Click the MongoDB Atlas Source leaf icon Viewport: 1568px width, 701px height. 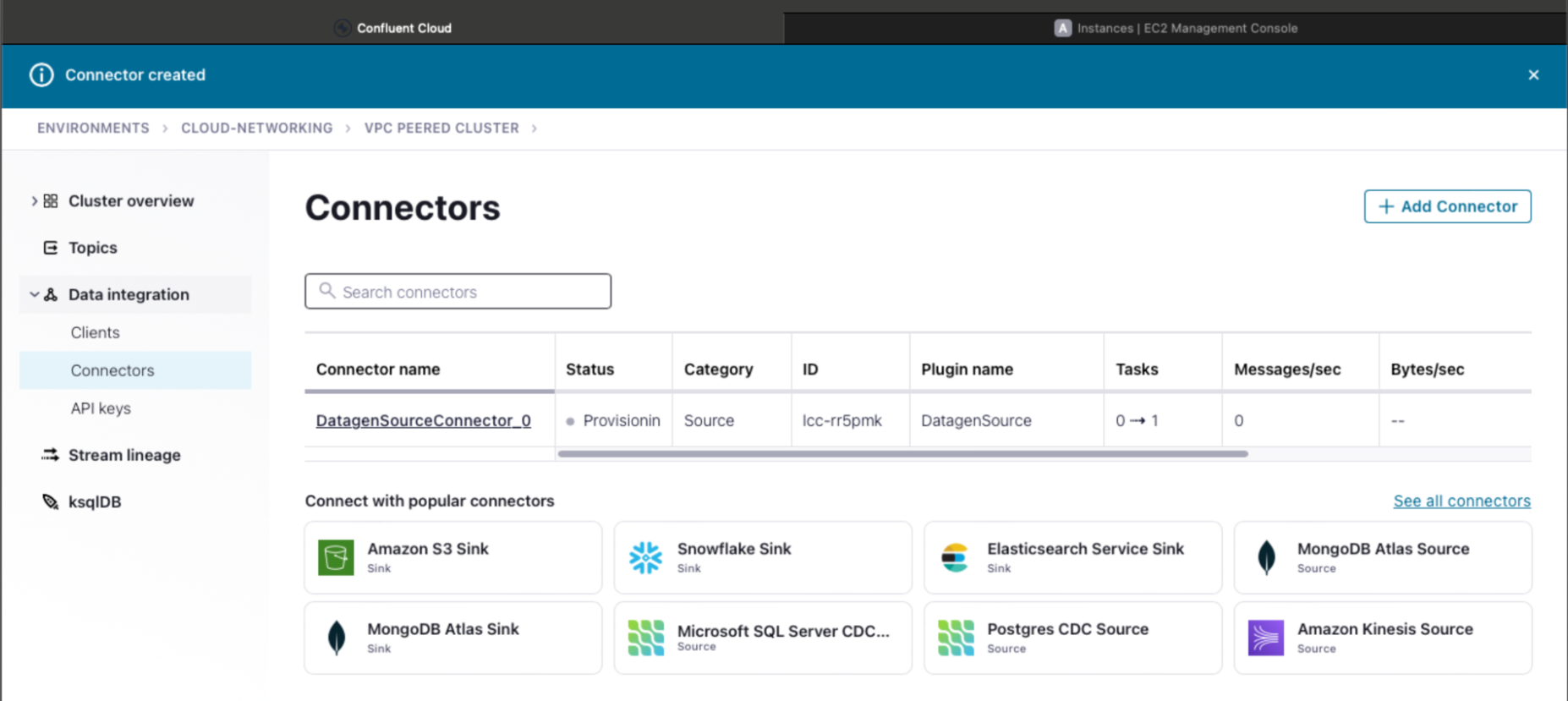(1266, 557)
